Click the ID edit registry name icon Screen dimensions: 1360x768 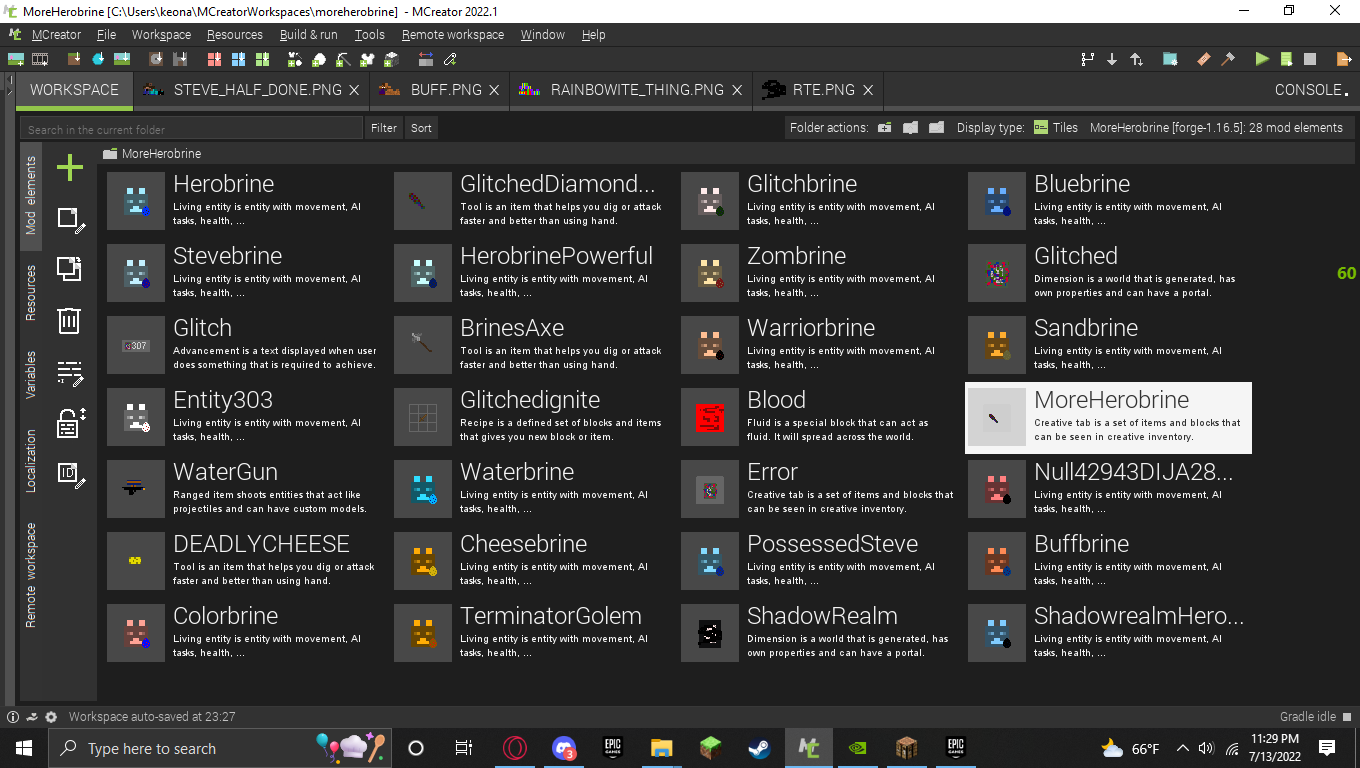point(70,474)
